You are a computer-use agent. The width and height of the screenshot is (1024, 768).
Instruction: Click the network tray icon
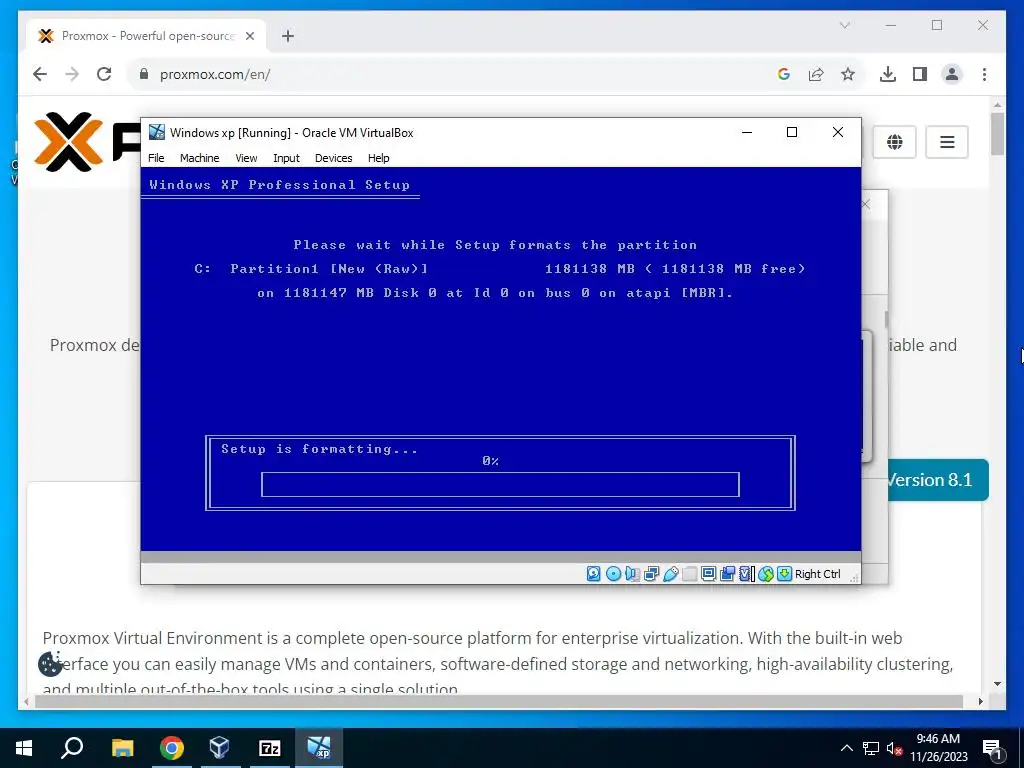[871, 748]
